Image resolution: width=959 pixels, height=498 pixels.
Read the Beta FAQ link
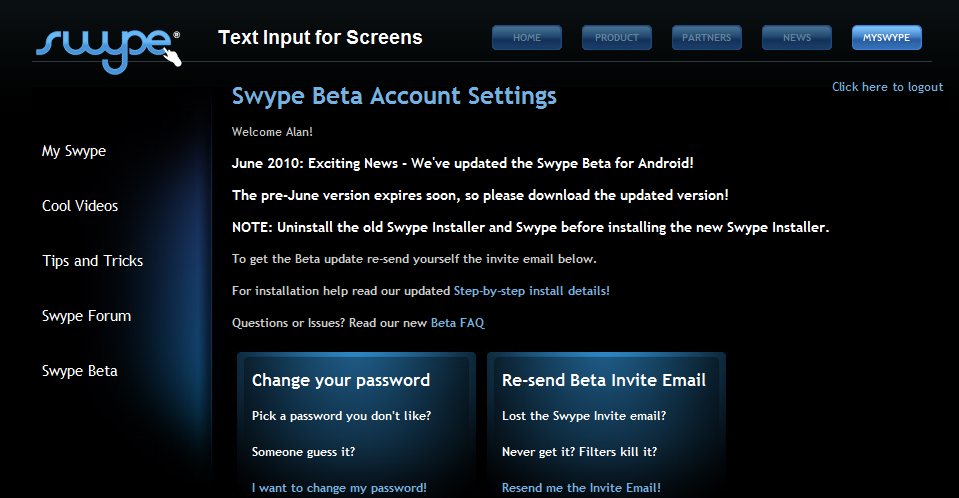coord(457,322)
